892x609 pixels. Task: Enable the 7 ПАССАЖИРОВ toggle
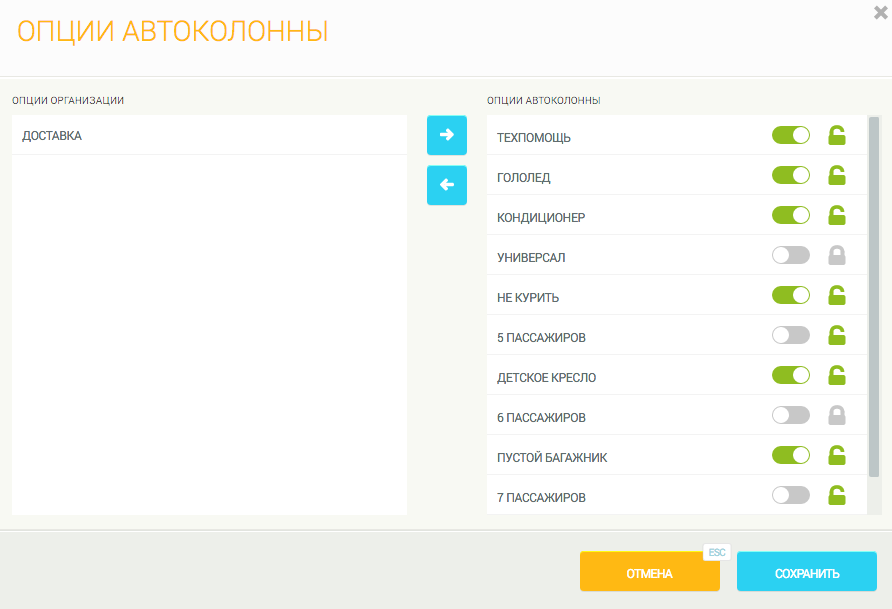[790, 495]
